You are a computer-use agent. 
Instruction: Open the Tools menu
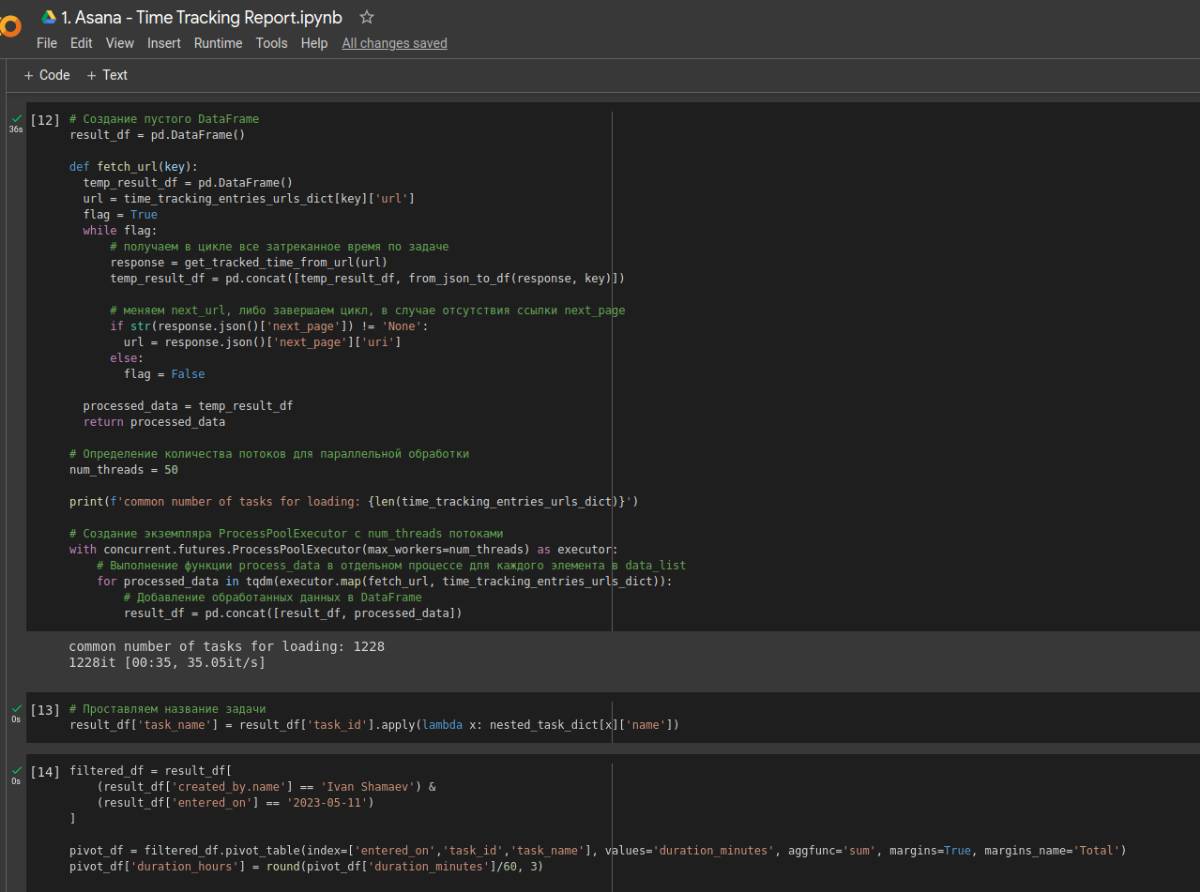[x=271, y=43]
